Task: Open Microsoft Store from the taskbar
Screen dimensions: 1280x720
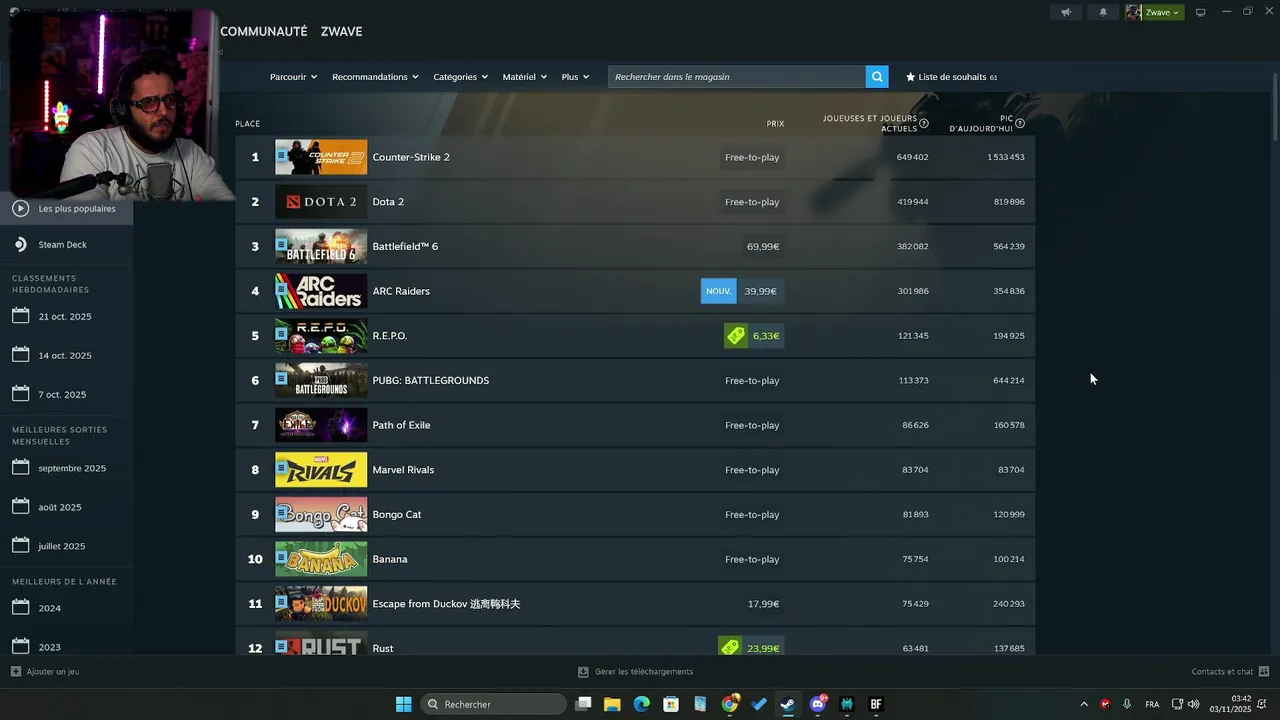Action: coord(671,704)
